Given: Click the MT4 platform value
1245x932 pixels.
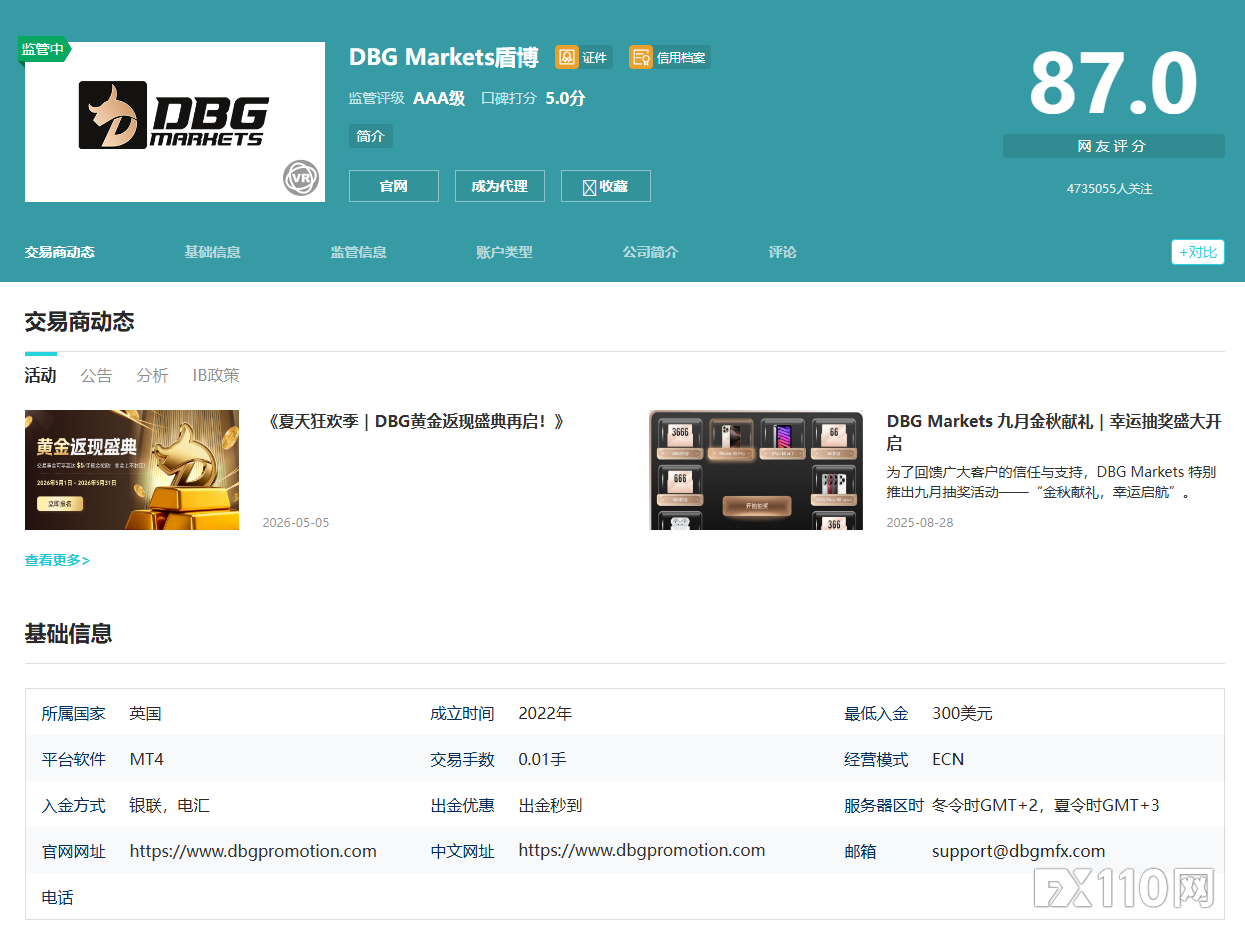Looking at the screenshot, I should tap(147, 760).
